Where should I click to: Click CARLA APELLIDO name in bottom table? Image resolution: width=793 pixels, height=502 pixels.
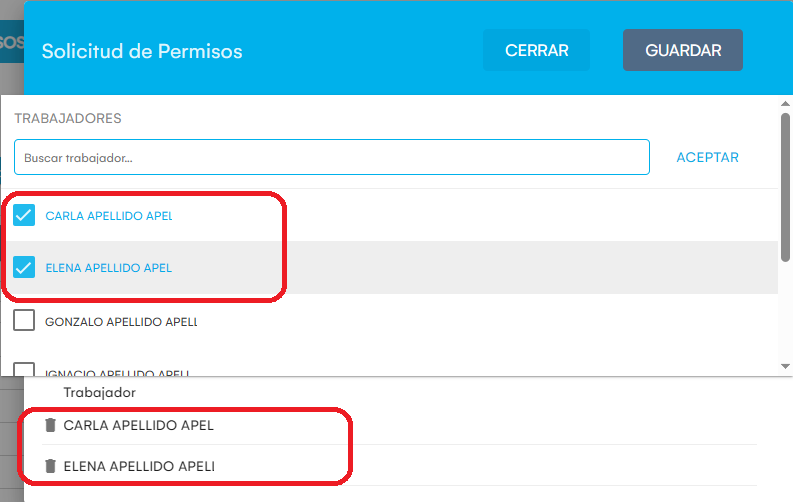[x=138, y=426]
